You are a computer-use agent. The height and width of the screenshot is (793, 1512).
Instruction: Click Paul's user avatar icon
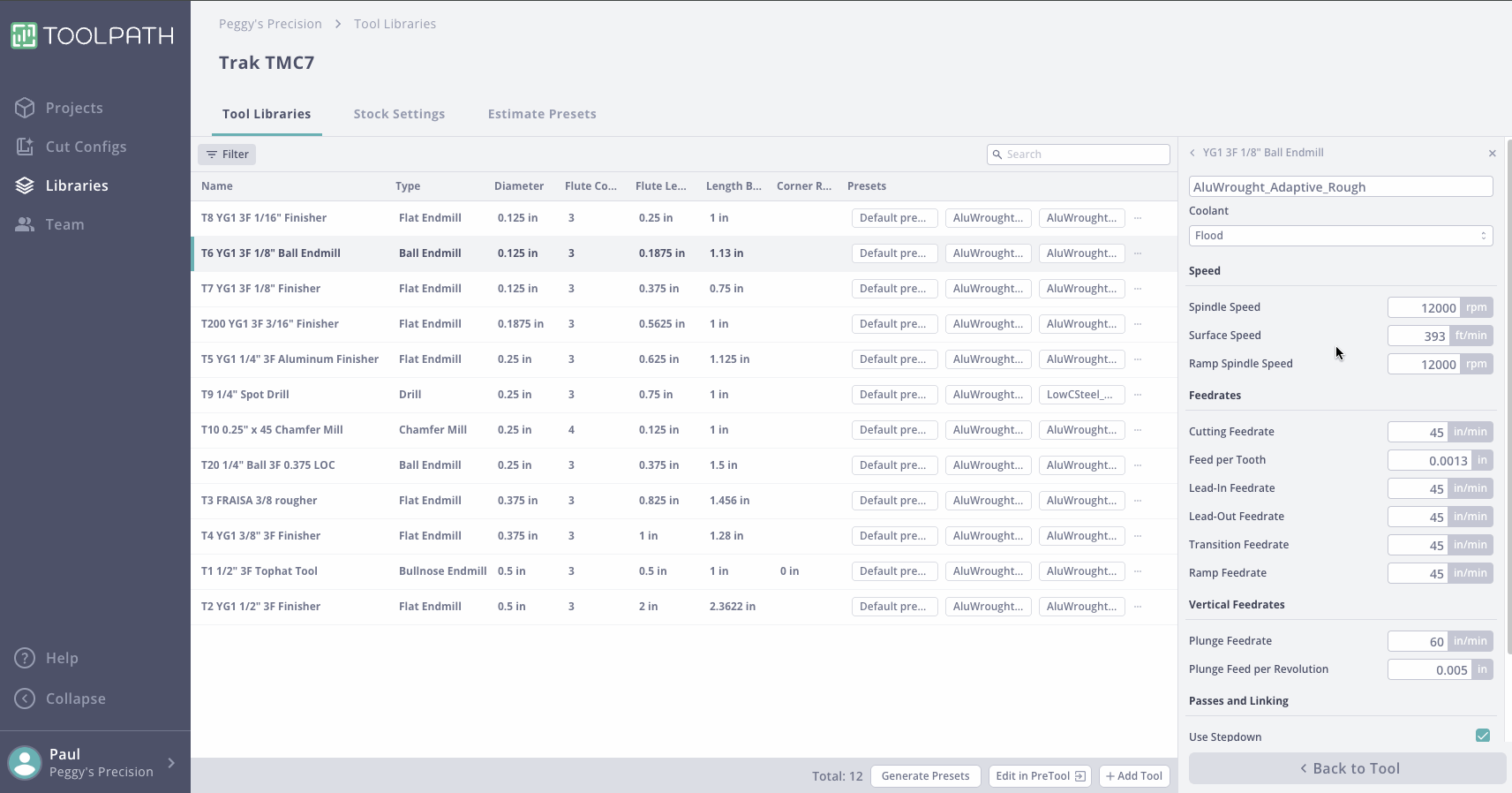tap(25, 762)
